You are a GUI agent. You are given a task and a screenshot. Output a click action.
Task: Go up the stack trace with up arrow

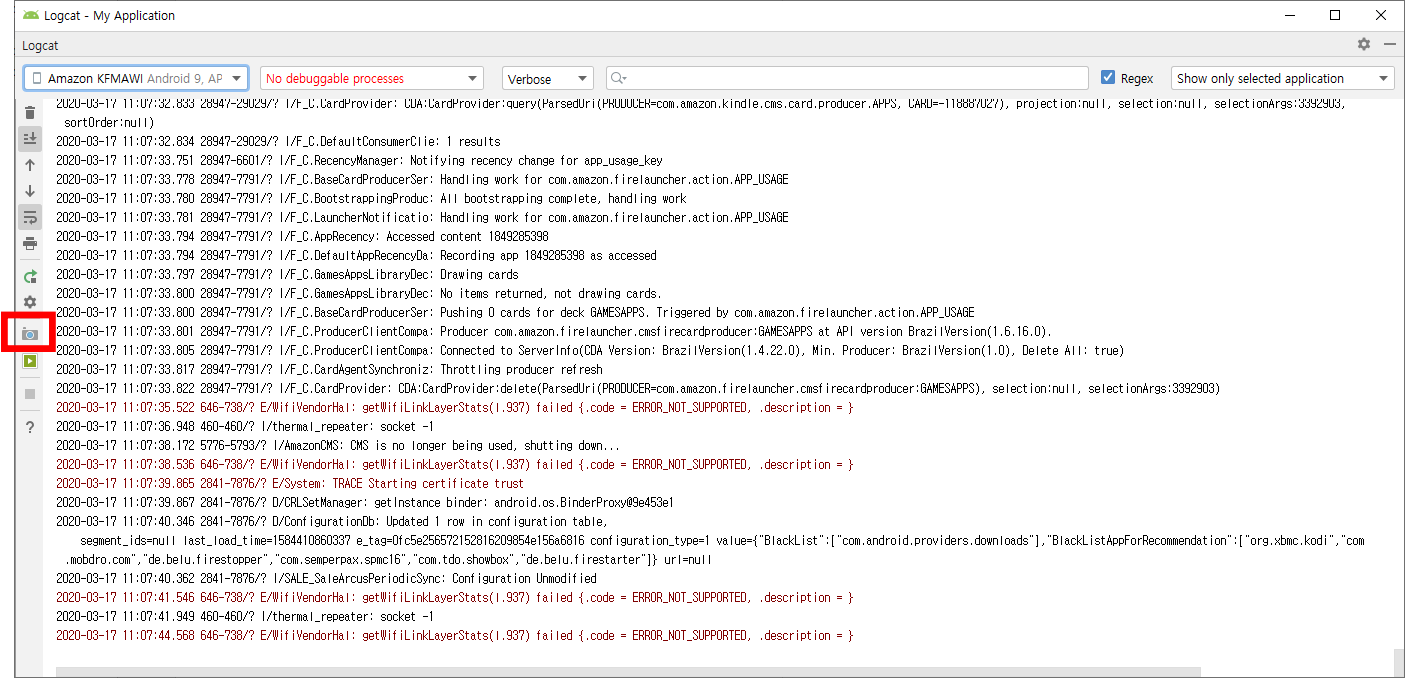30,165
